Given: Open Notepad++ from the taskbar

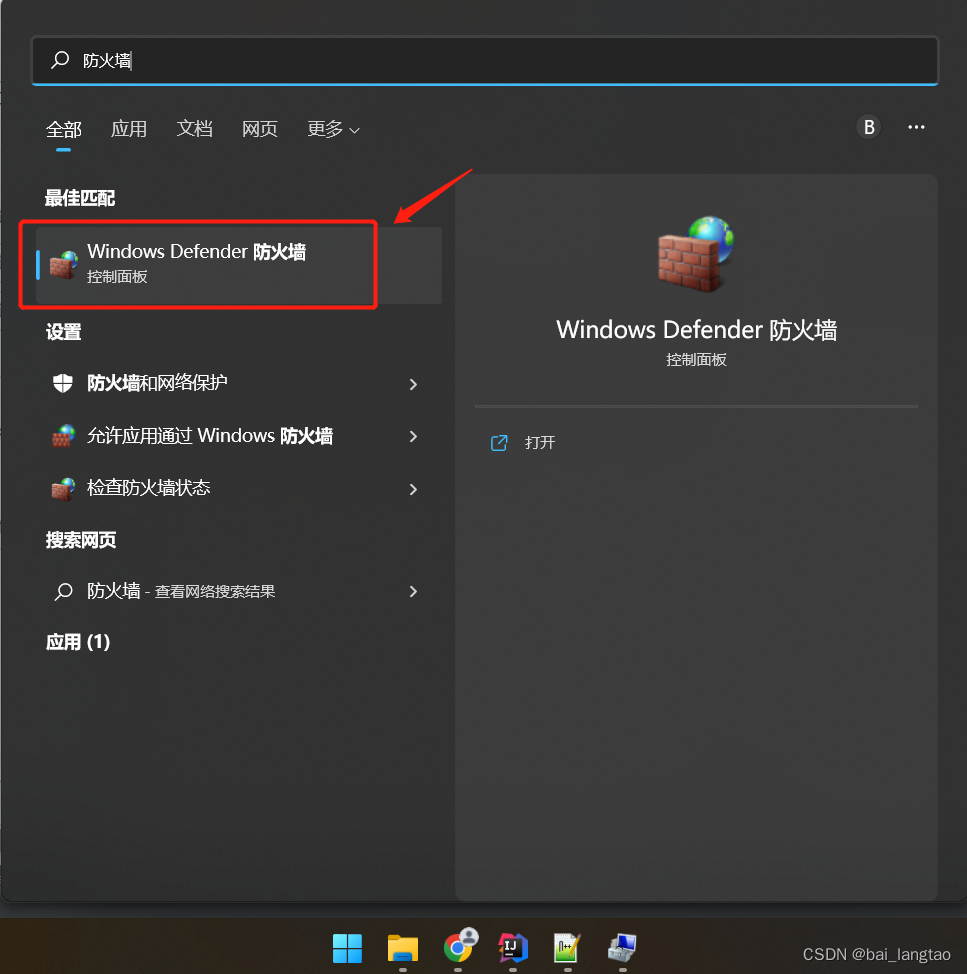Looking at the screenshot, I should click(567, 948).
